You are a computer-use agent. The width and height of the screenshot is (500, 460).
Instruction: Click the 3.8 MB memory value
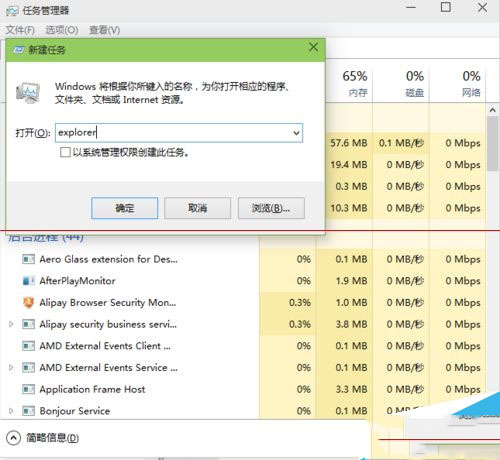(351, 324)
